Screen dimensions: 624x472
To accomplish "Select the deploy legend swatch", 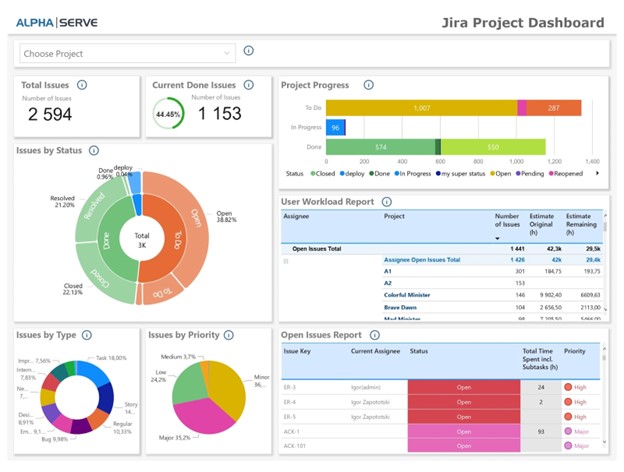I will [342, 174].
